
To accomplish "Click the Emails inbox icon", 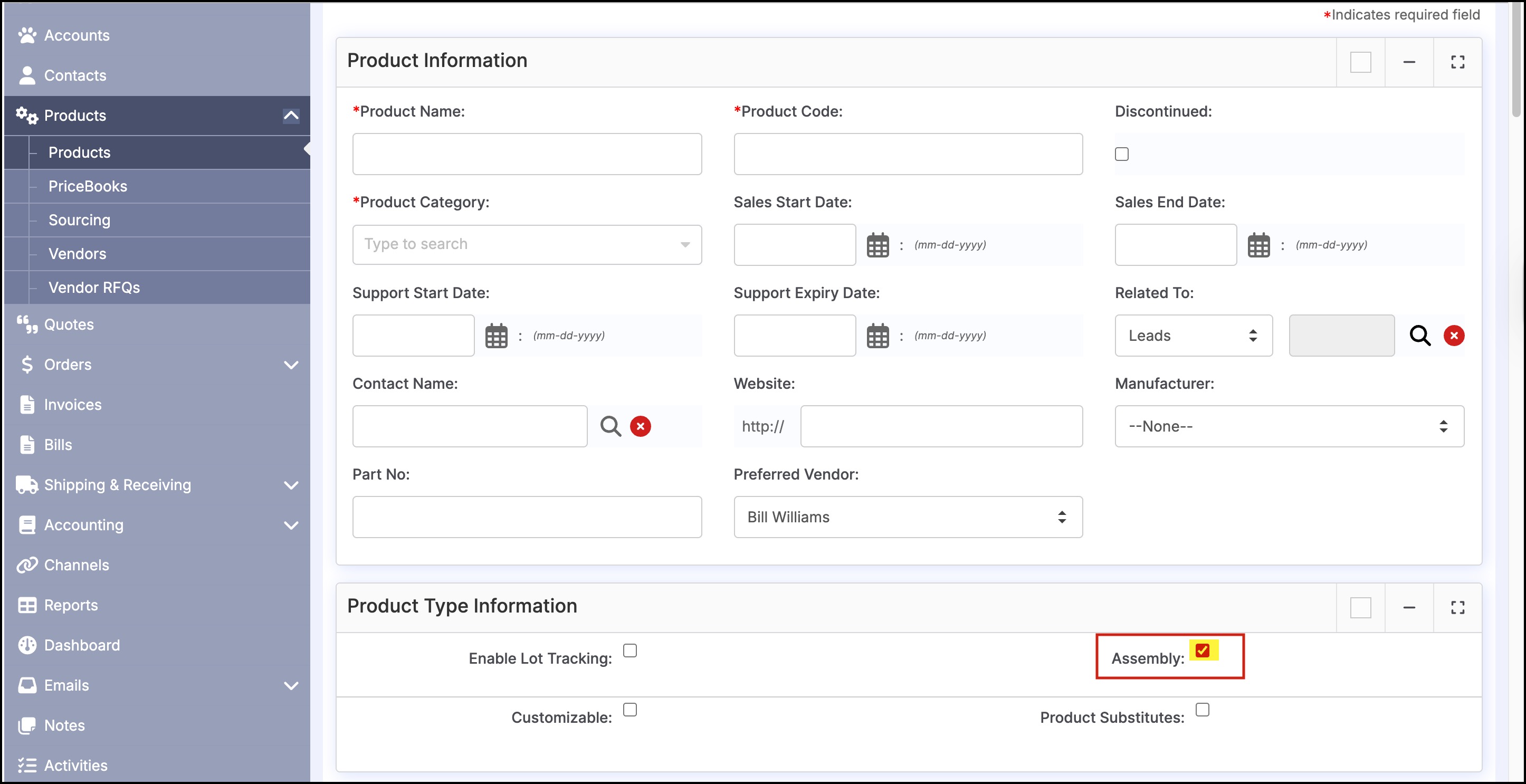I will pos(27,686).
